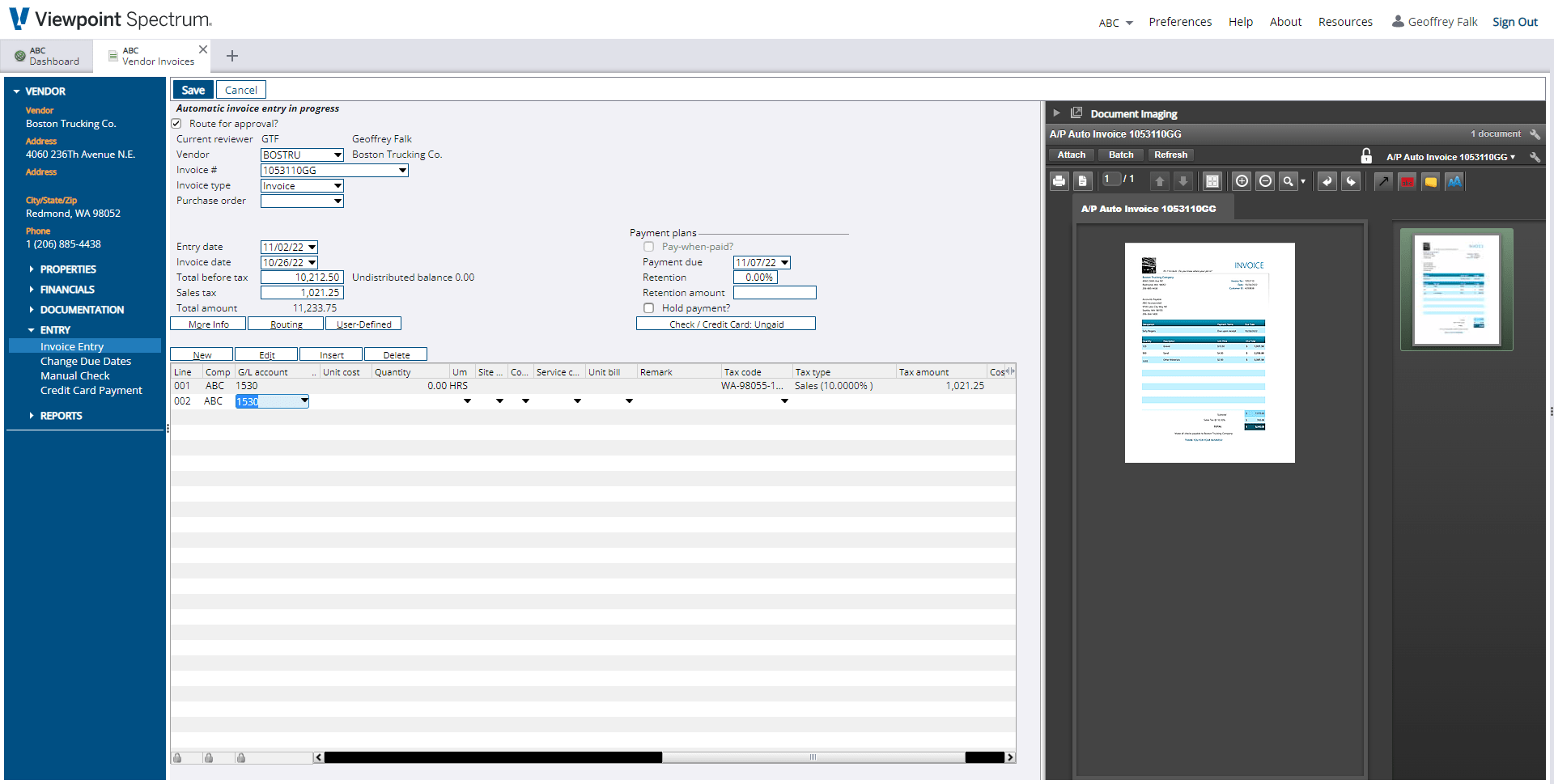Print the document in Document Imaging
Image resolution: width=1554 pixels, height=784 pixels.
tap(1059, 181)
